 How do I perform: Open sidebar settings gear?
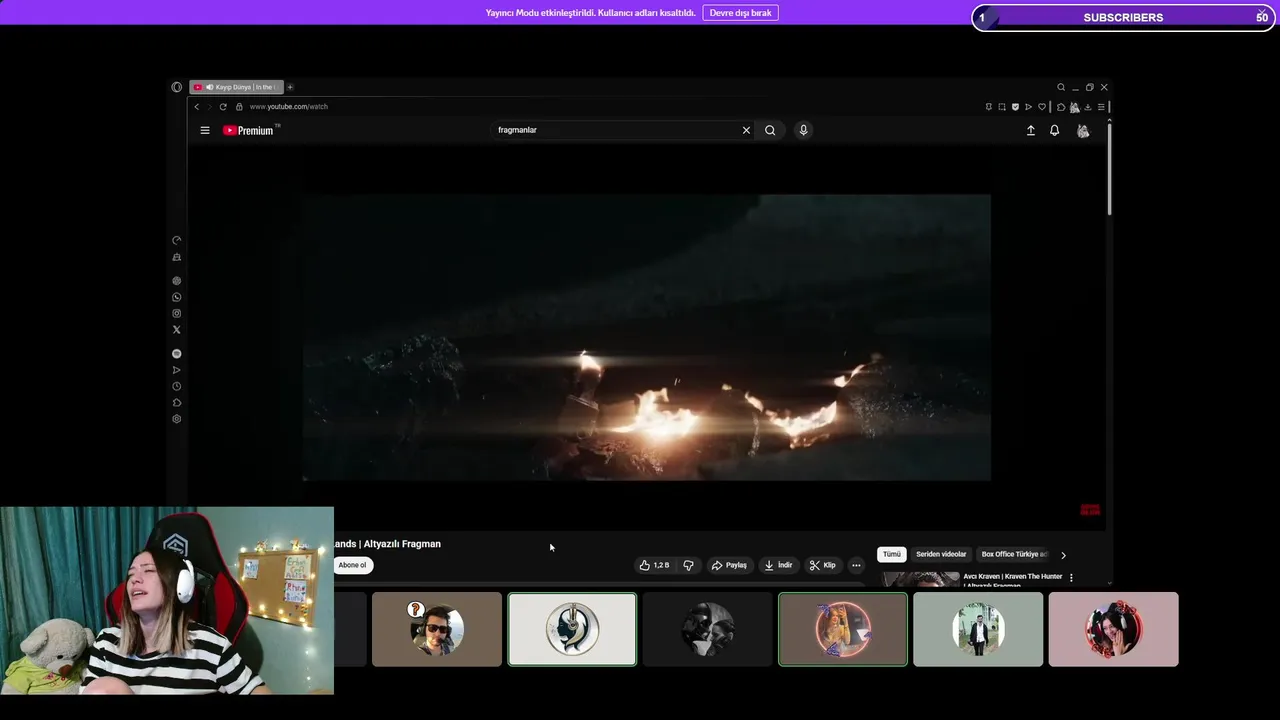[177, 419]
